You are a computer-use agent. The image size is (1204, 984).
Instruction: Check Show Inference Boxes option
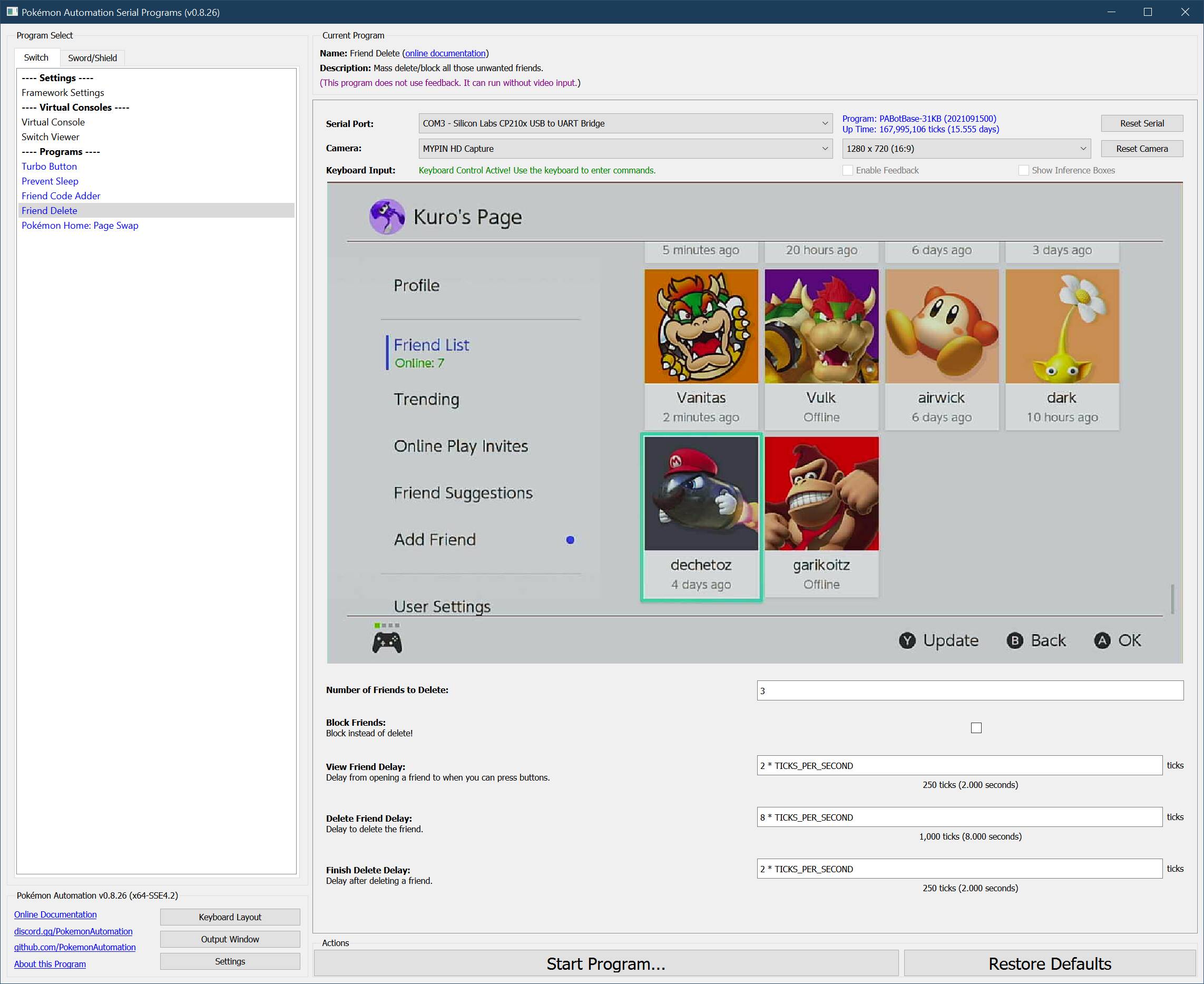coord(1023,170)
